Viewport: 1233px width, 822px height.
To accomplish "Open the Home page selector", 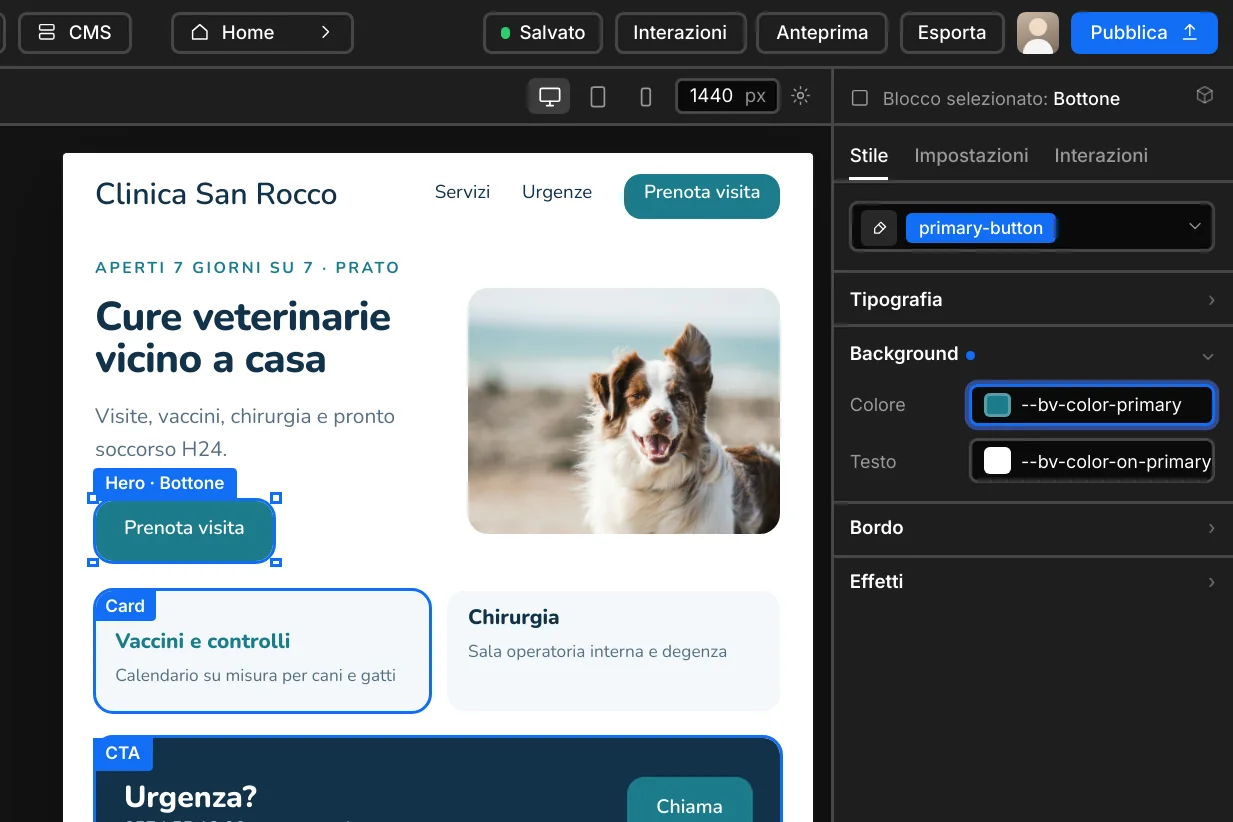I will coord(262,33).
